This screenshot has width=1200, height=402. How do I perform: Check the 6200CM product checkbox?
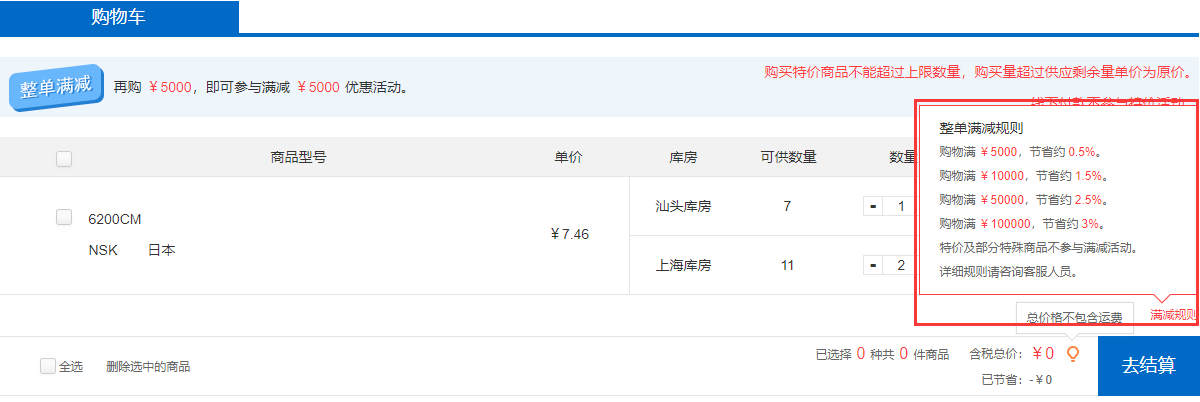[x=64, y=217]
